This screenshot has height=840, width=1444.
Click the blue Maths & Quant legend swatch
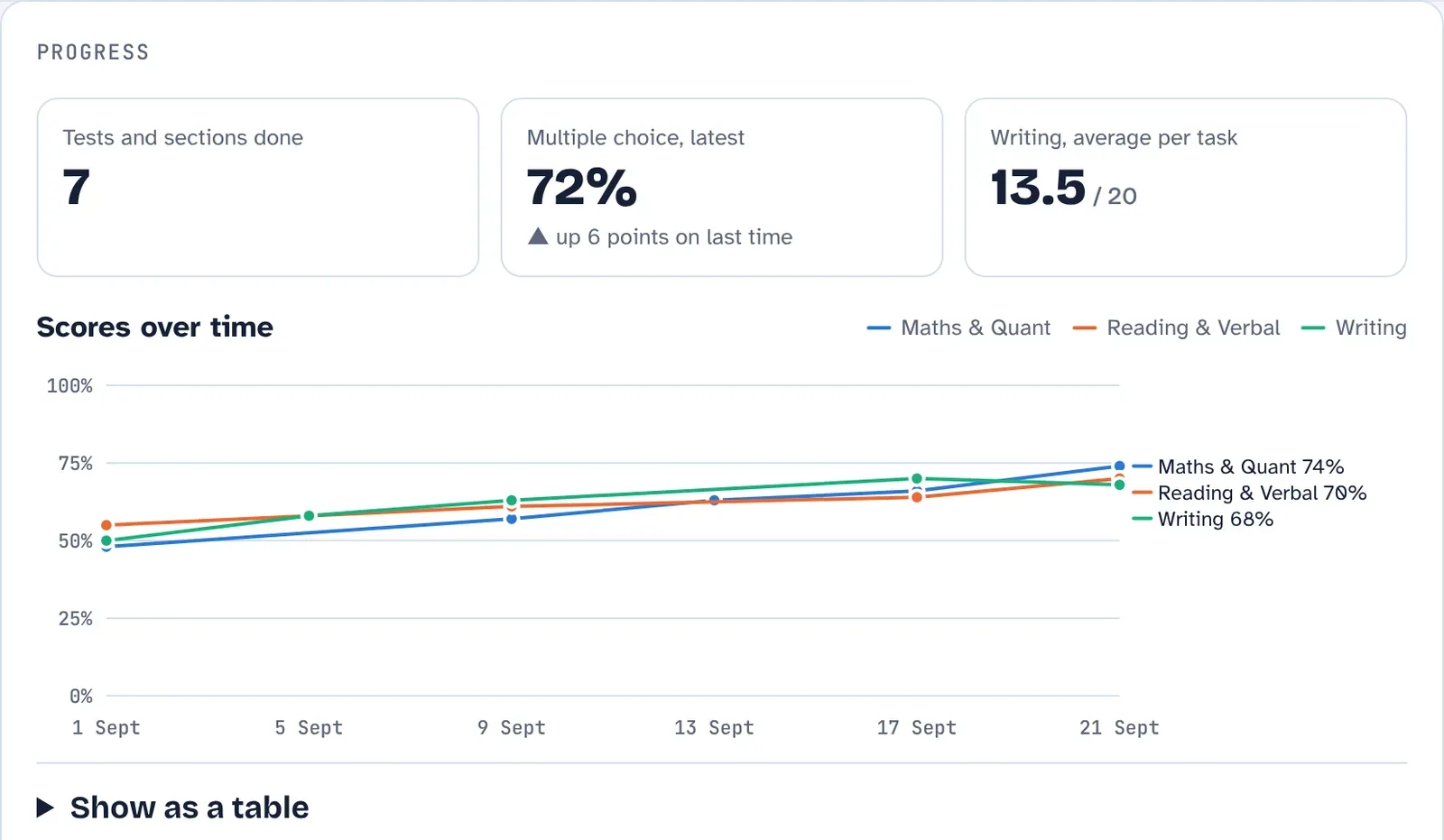(x=879, y=328)
